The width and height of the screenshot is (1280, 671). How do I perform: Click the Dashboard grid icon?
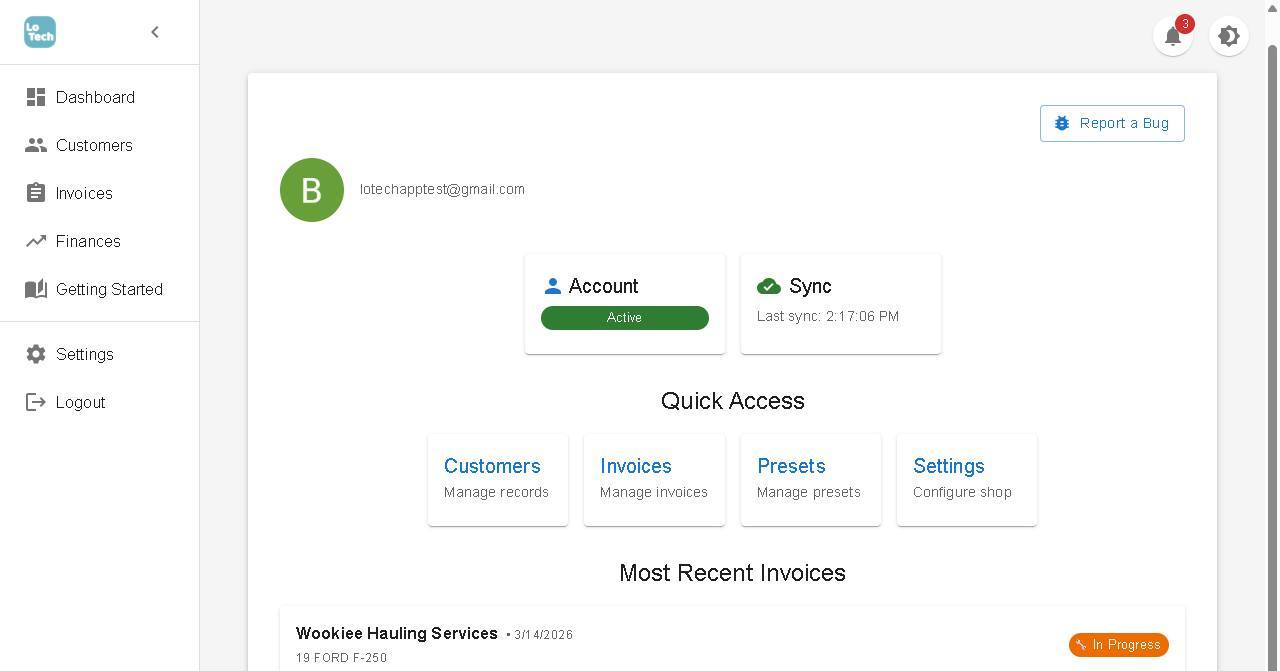[36, 97]
